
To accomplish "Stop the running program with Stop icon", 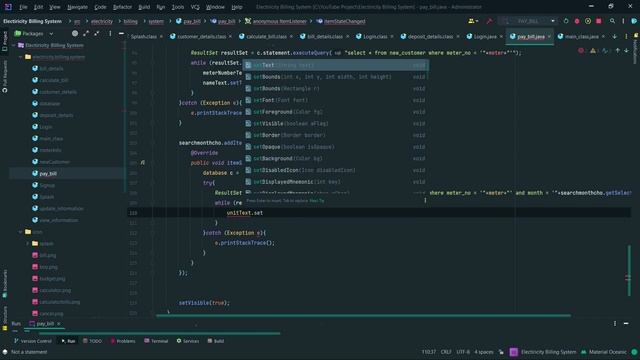I will pyautogui.click(x=599, y=21).
